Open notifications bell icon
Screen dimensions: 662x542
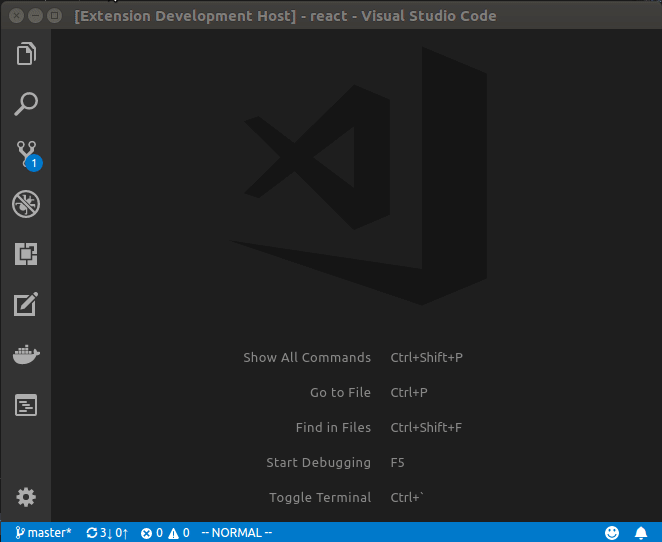click(641, 533)
